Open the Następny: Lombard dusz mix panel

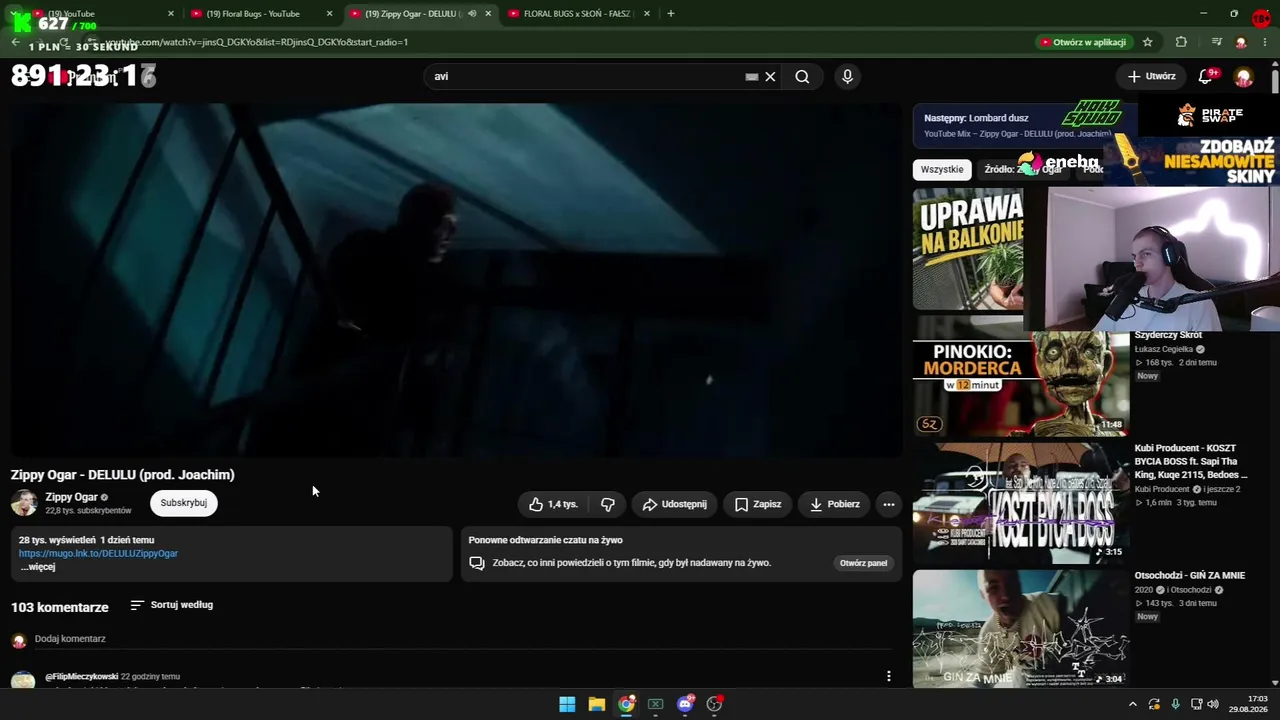click(x=1018, y=125)
